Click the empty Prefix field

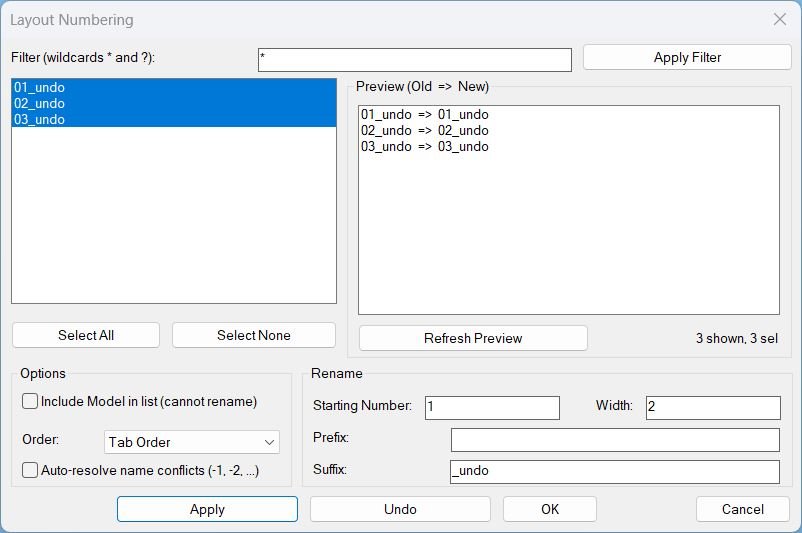(614, 440)
